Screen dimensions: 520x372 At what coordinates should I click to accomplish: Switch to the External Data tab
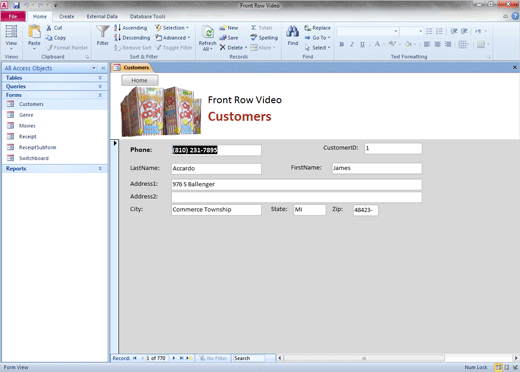coord(102,16)
